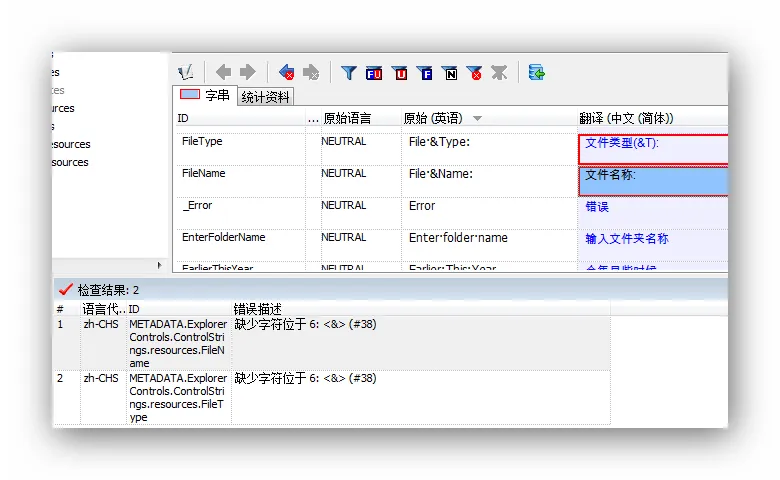Toggle the U filter icon
Image resolution: width=780 pixels, height=480 pixels.
pos(400,72)
